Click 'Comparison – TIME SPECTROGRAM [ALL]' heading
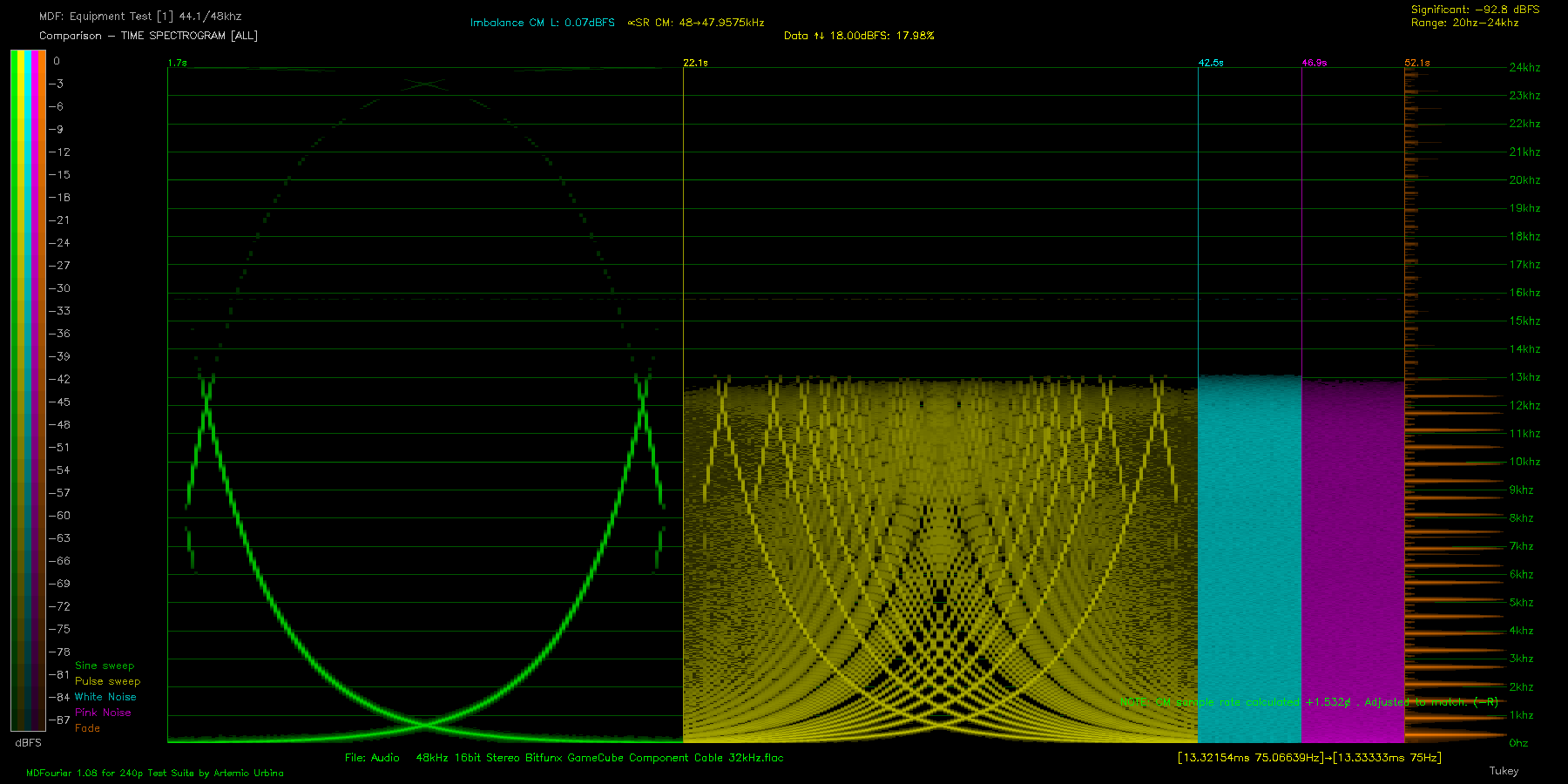 [x=148, y=36]
